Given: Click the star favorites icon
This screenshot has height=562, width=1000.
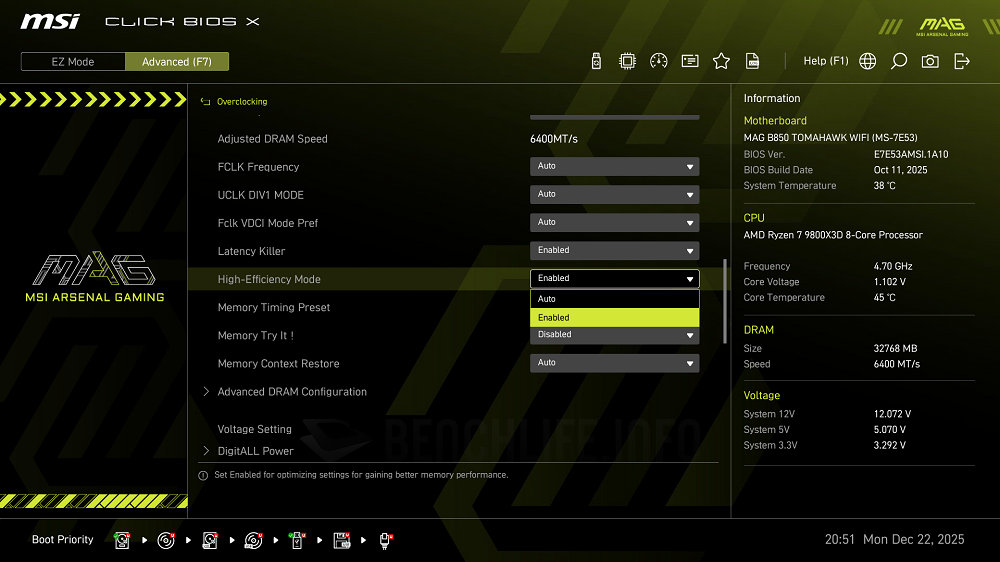Looking at the screenshot, I should click(x=721, y=61).
